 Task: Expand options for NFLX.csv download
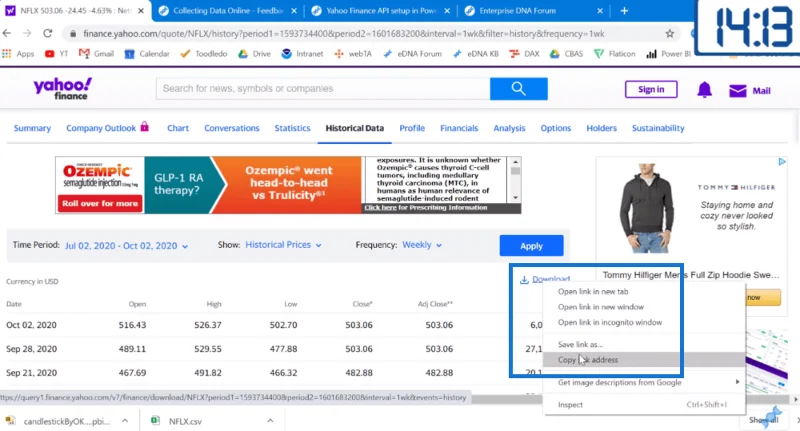point(270,421)
